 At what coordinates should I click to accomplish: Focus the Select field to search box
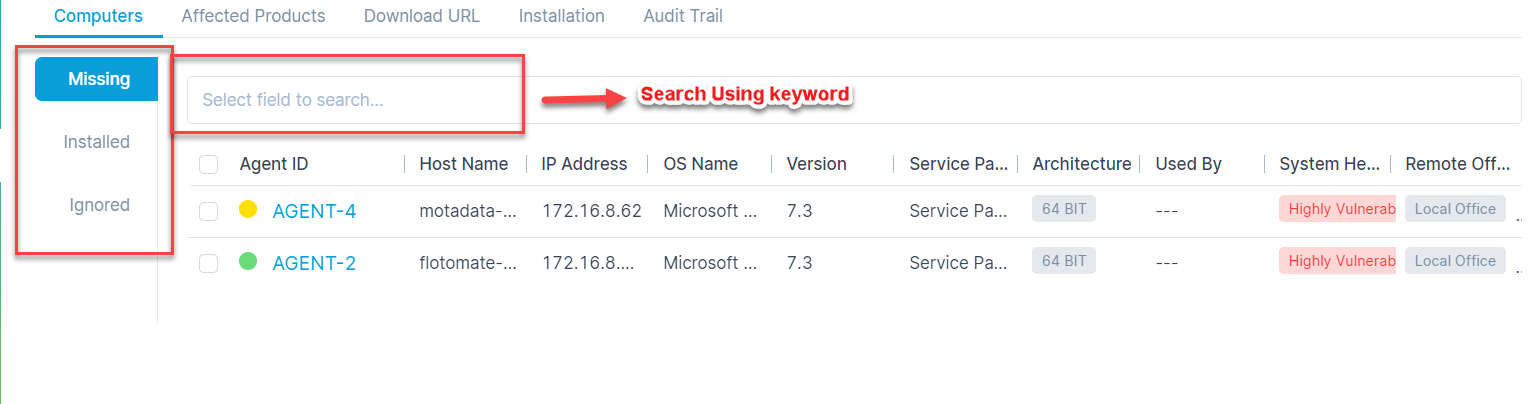coord(854,100)
